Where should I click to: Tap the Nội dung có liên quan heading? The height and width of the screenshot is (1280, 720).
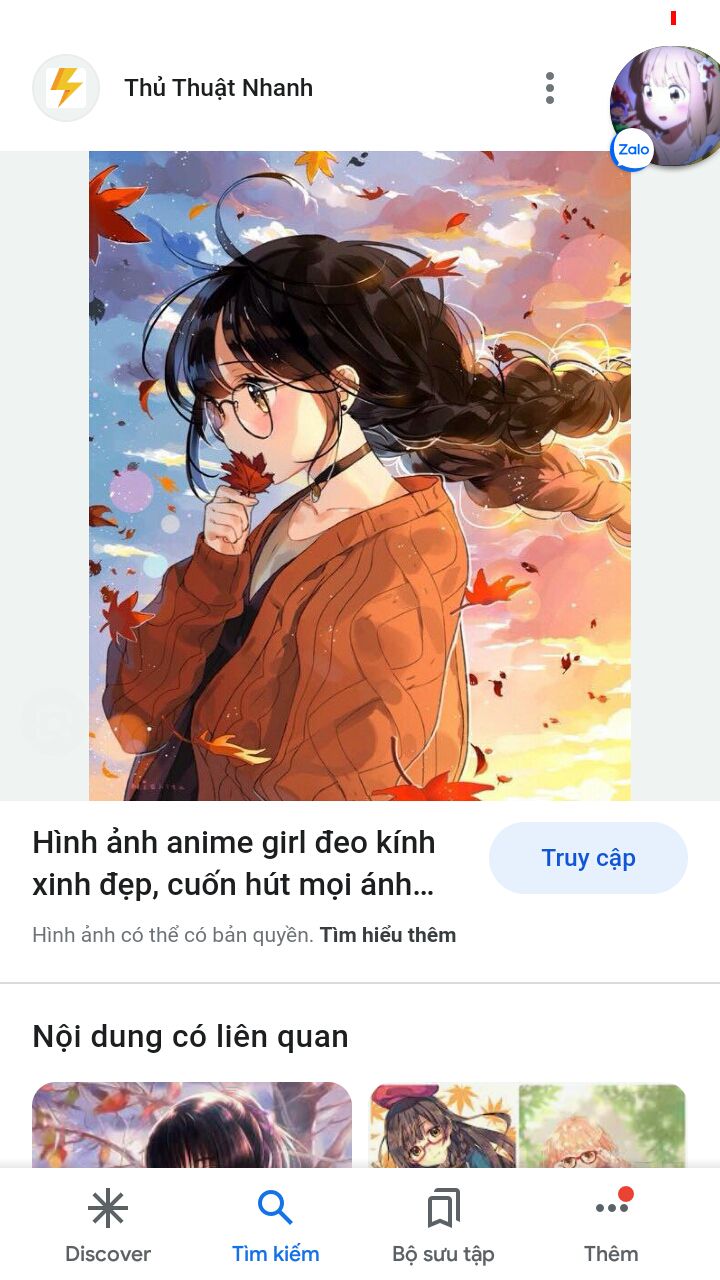point(190,1036)
